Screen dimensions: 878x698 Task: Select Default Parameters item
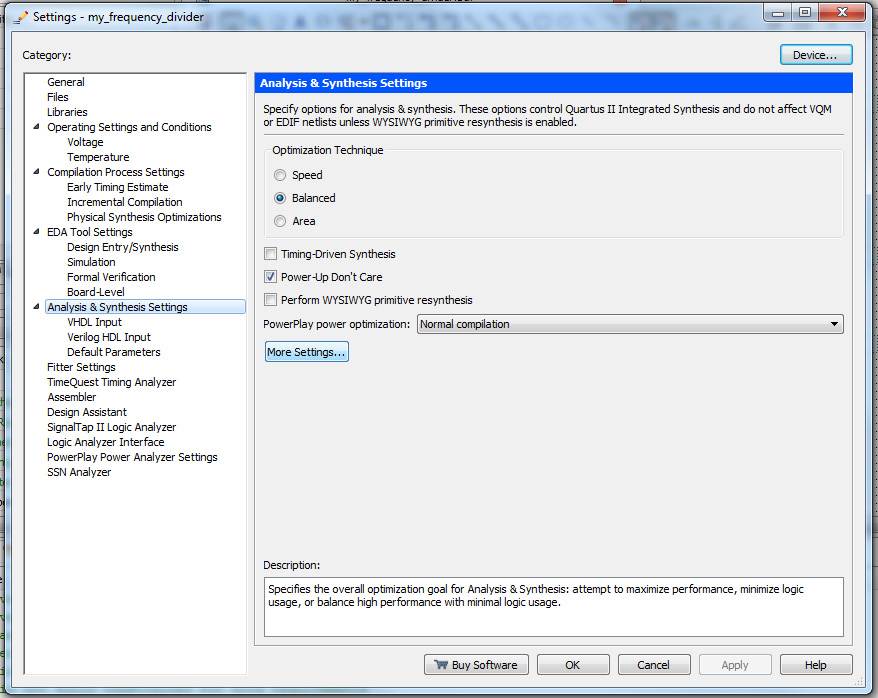tap(114, 352)
